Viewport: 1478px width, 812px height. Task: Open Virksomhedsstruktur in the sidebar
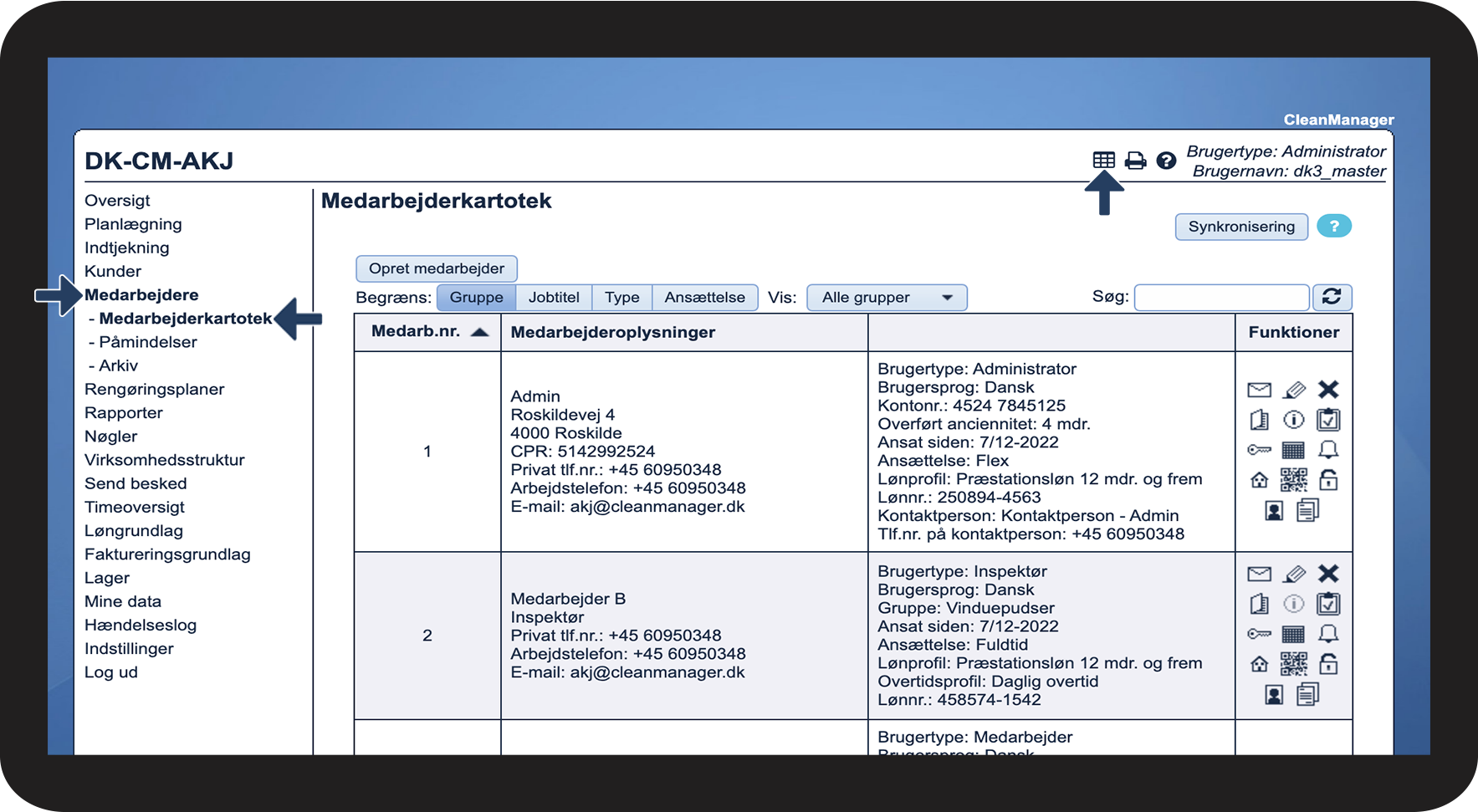coord(165,460)
